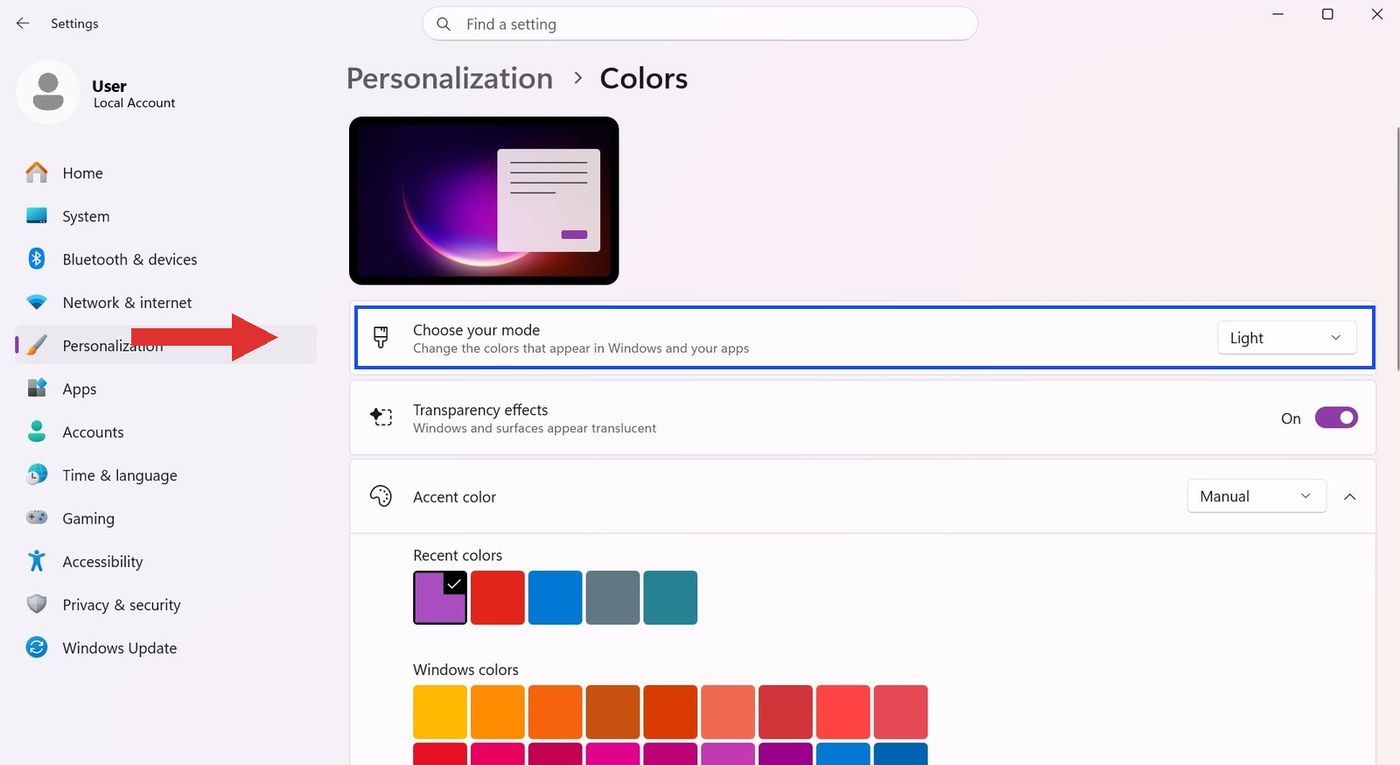Click the Bluetooth icon in sidebar
Viewport: 1400px width, 765px height.
click(37, 259)
